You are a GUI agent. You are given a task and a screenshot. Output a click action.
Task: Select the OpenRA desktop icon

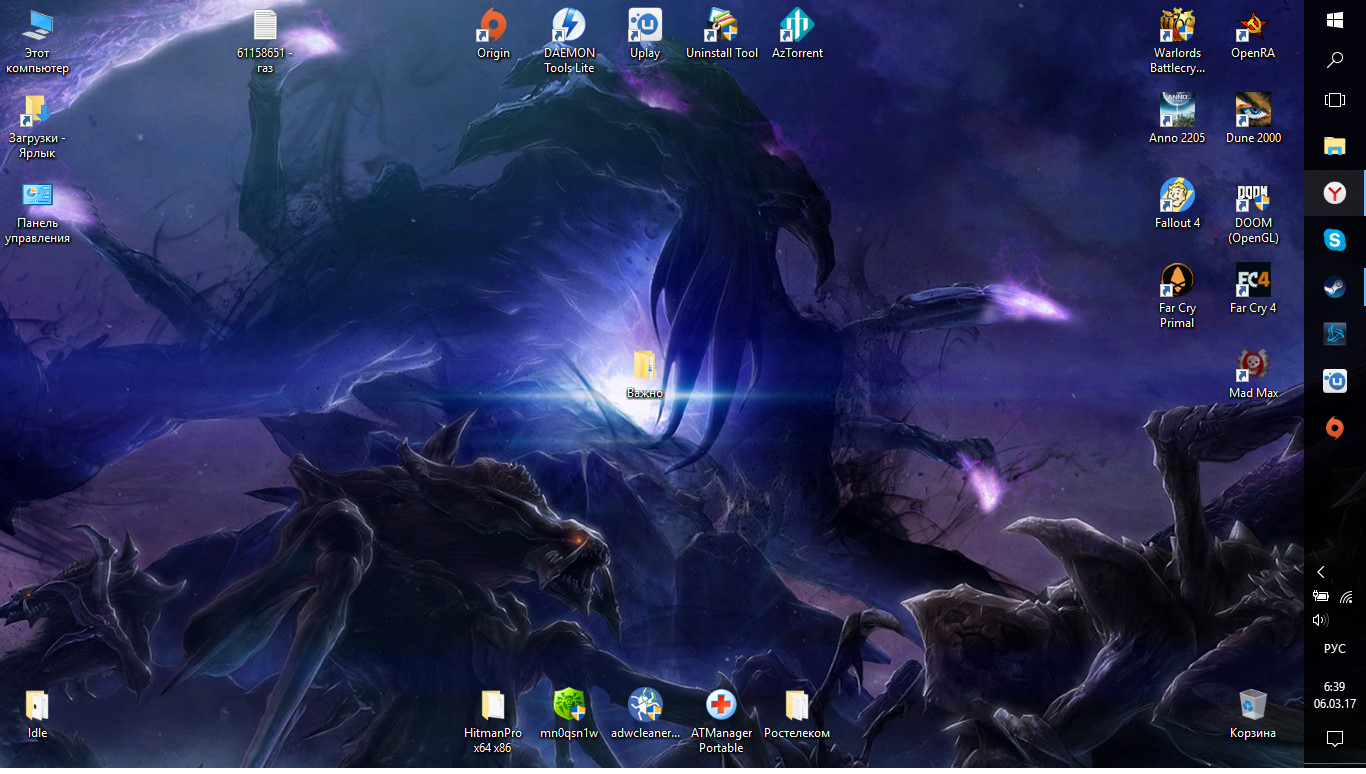1253,34
